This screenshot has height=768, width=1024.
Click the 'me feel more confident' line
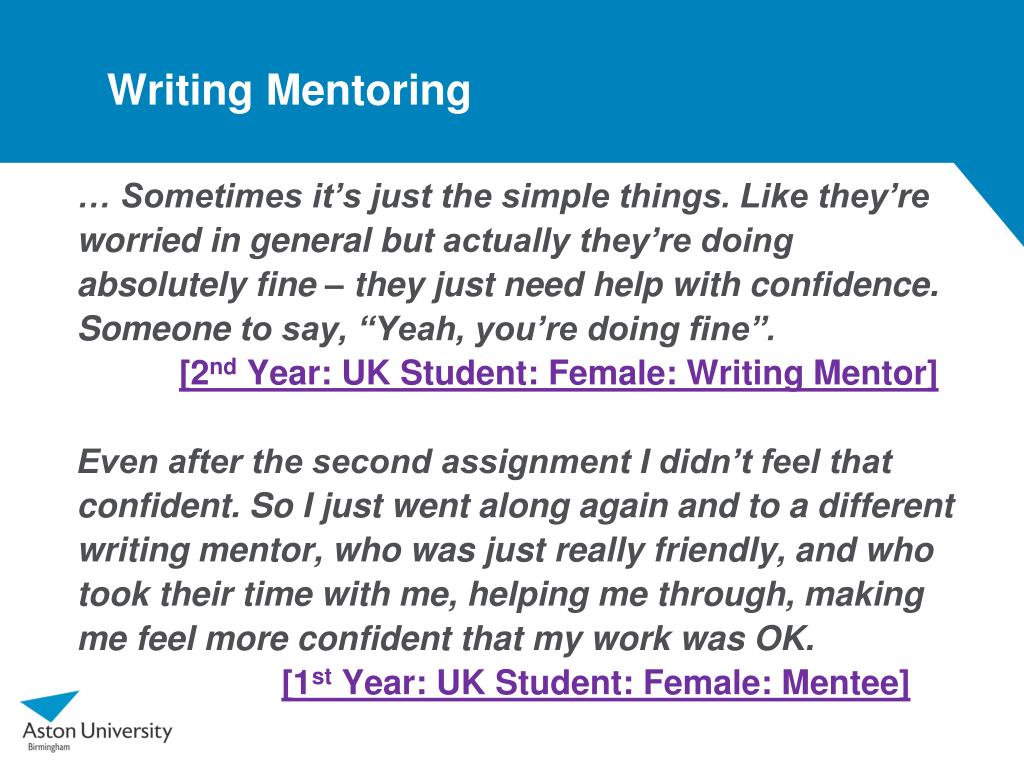(447, 638)
